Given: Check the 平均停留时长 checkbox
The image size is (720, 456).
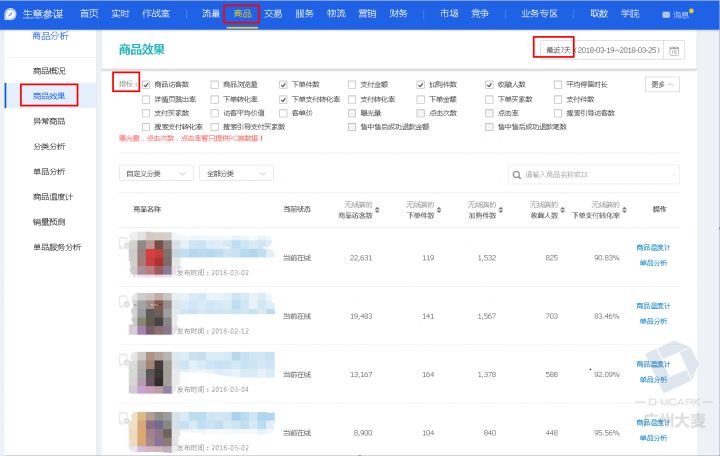Looking at the screenshot, I should coord(557,85).
